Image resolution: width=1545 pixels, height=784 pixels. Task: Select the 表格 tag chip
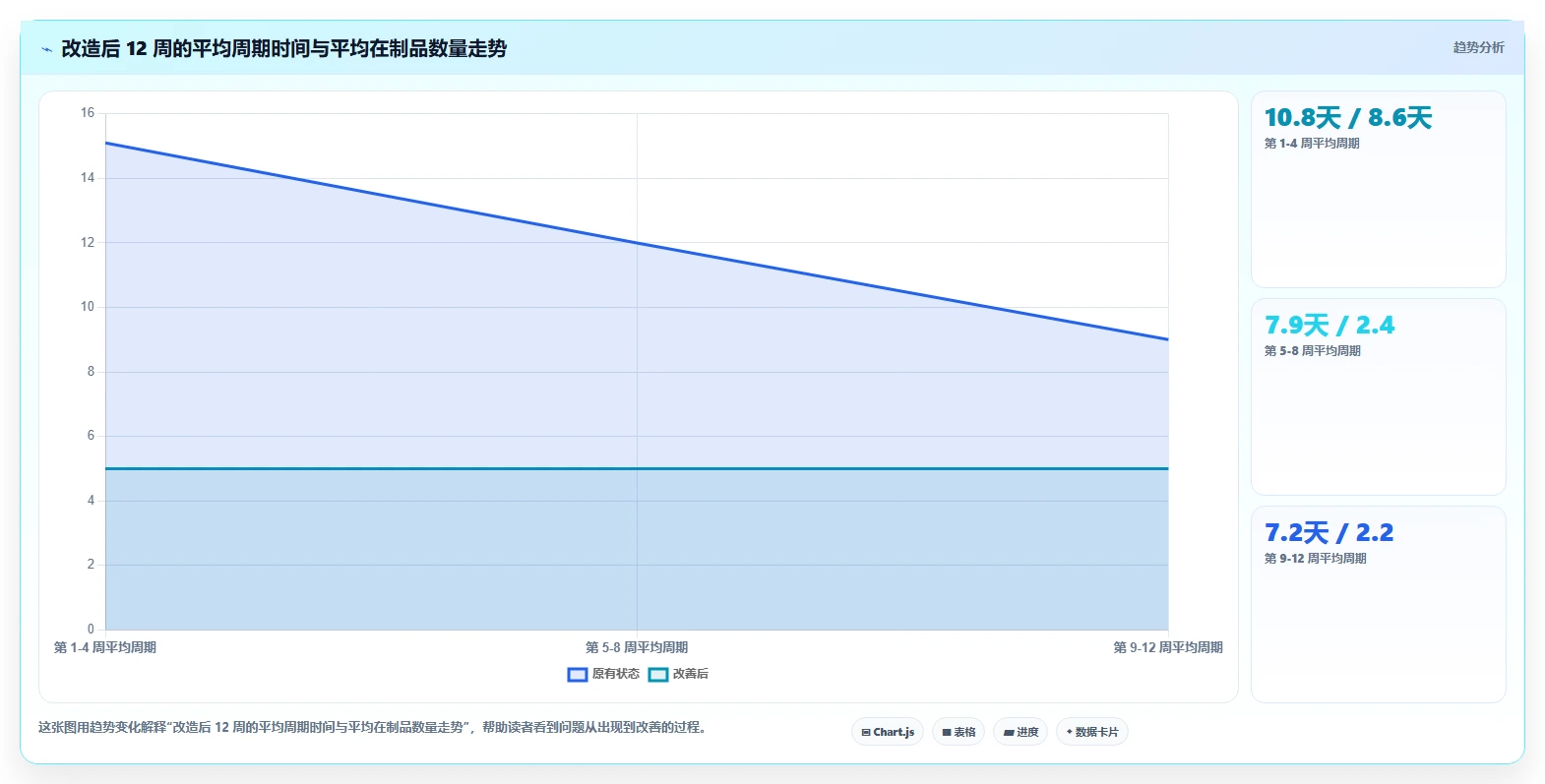pyautogui.click(x=958, y=732)
